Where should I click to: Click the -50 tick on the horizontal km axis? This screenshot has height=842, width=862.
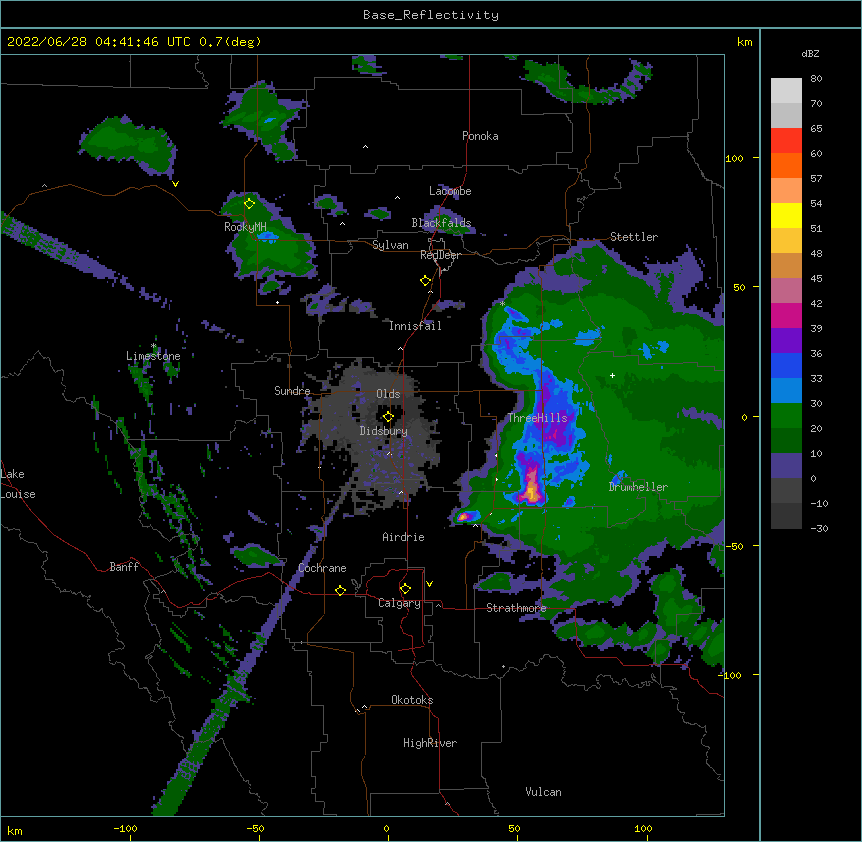pyautogui.click(x=255, y=829)
